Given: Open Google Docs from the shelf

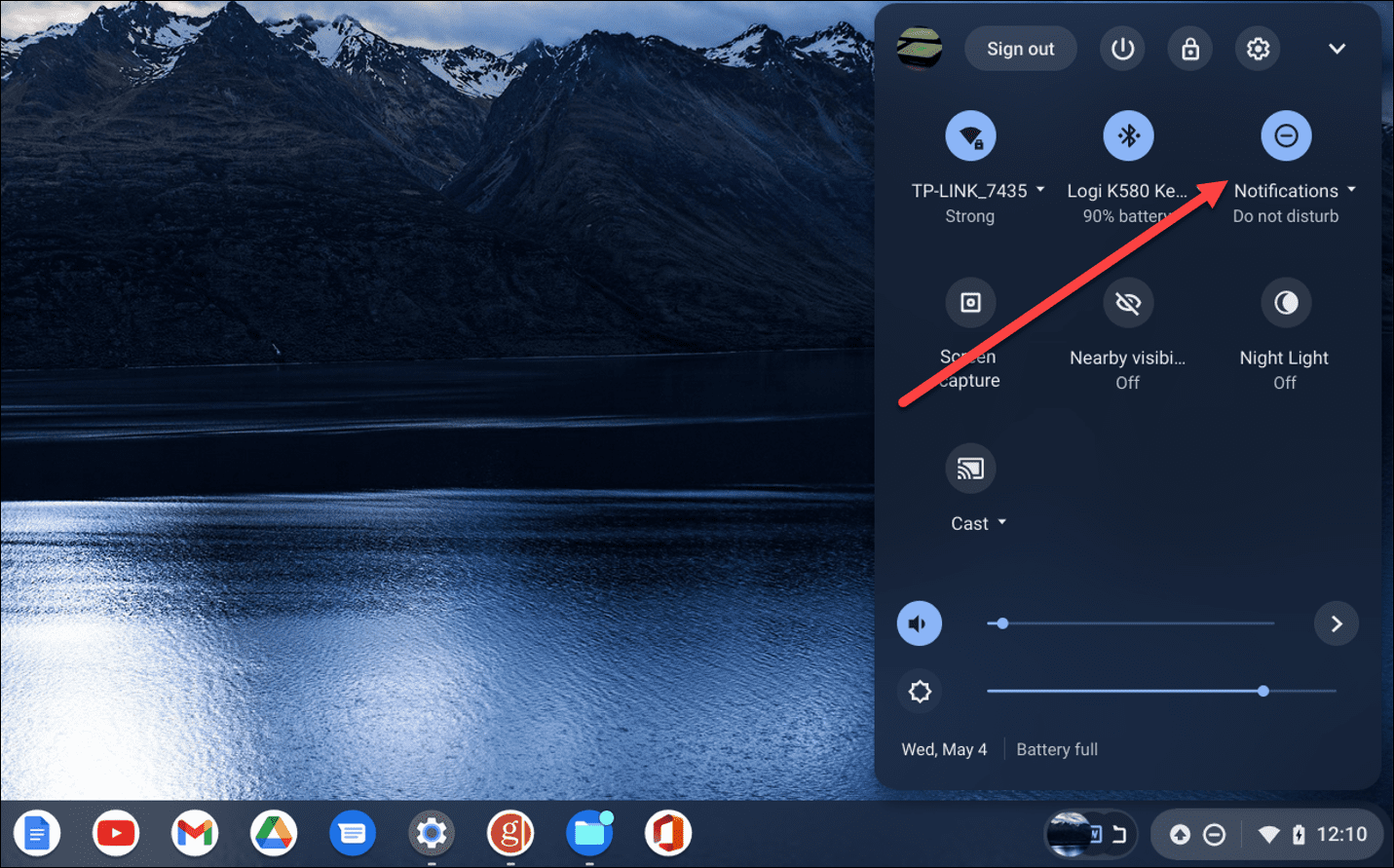Looking at the screenshot, I should [x=37, y=834].
